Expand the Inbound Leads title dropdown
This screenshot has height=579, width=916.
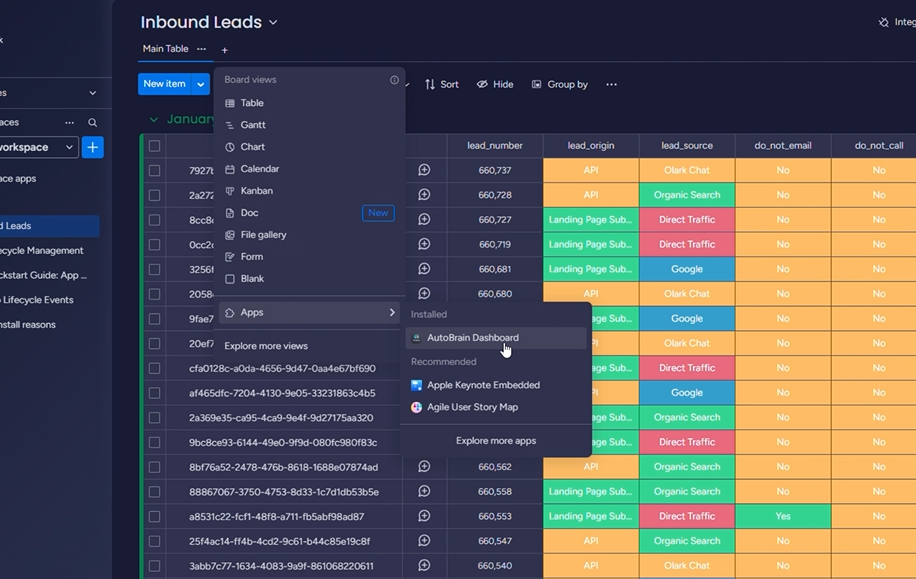point(273,23)
